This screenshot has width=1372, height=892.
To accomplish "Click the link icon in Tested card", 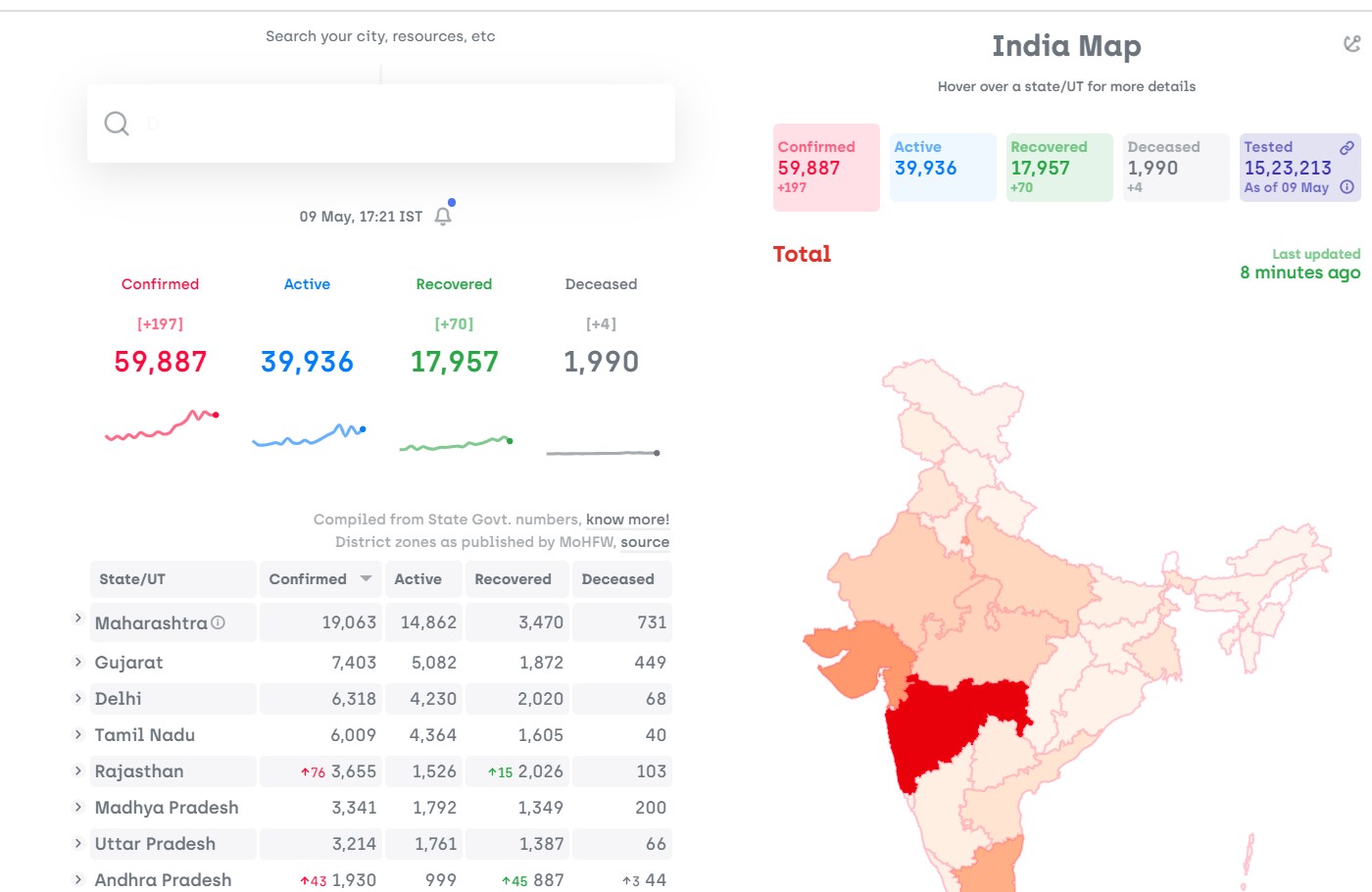I will (1347, 148).
